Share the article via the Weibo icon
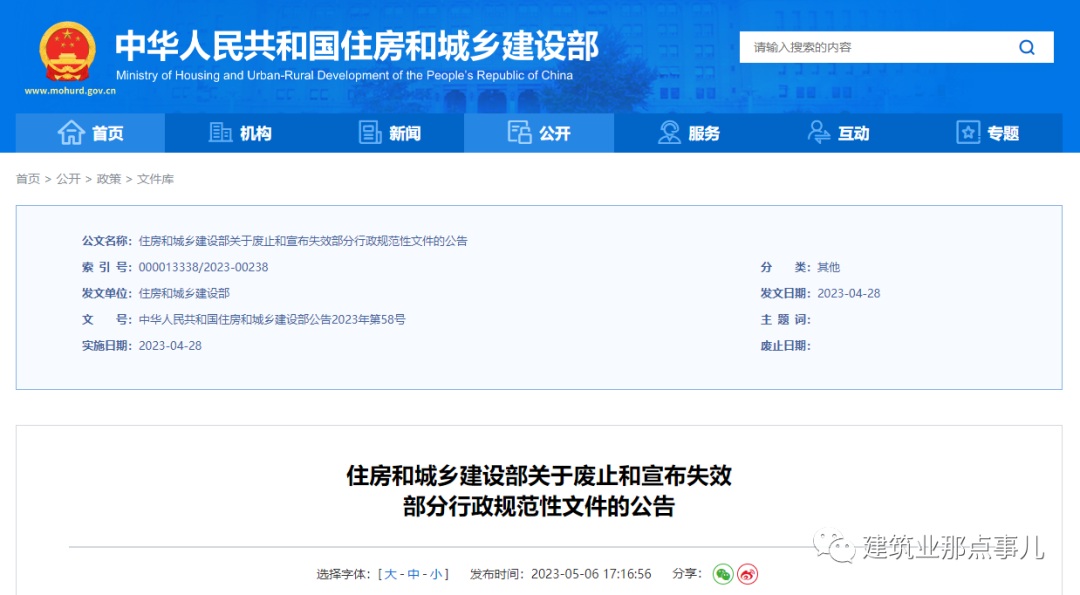Image resolution: width=1080 pixels, height=595 pixels. 748,573
